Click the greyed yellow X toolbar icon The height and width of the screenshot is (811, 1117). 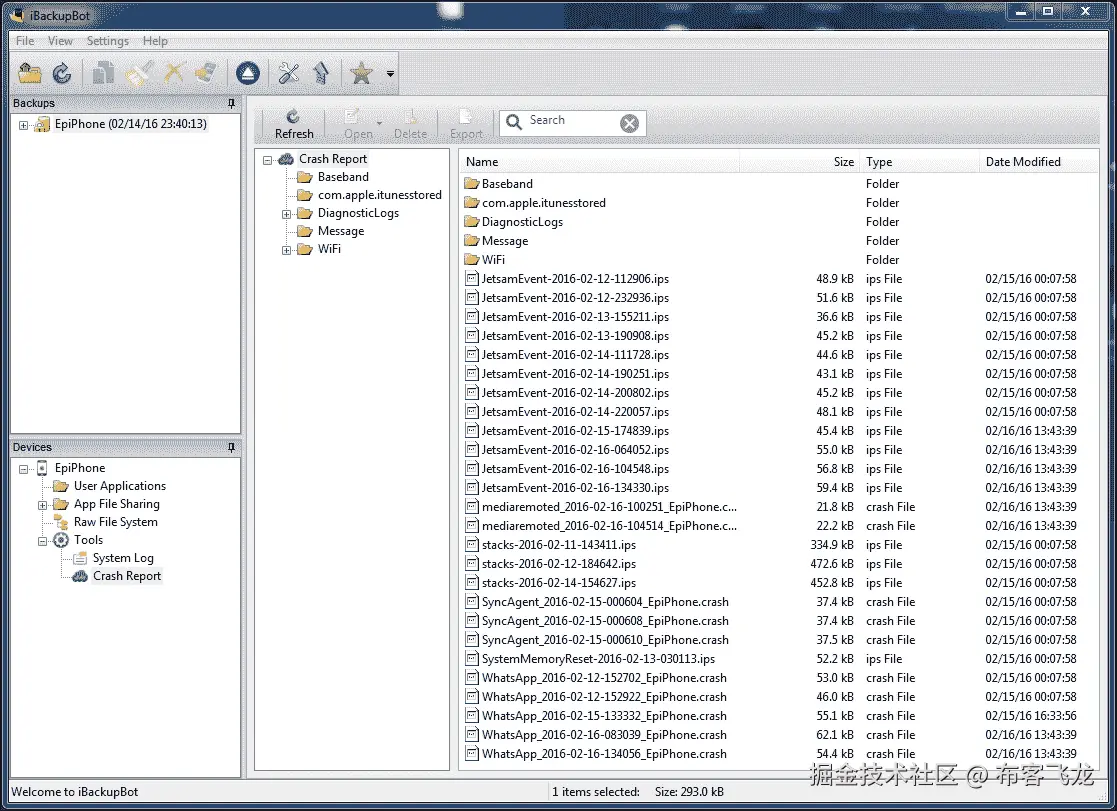tap(173, 73)
